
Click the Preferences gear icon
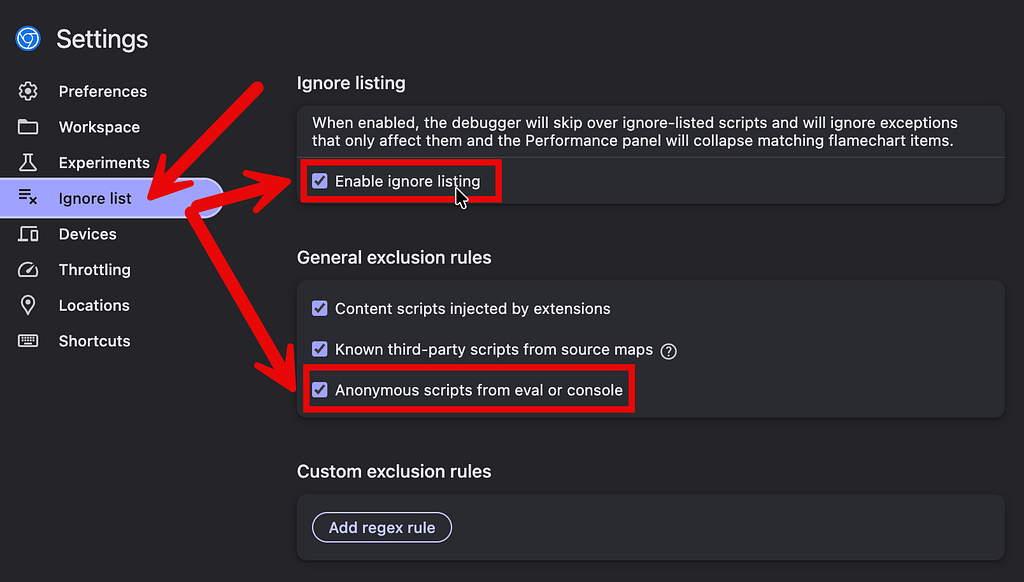(27, 91)
